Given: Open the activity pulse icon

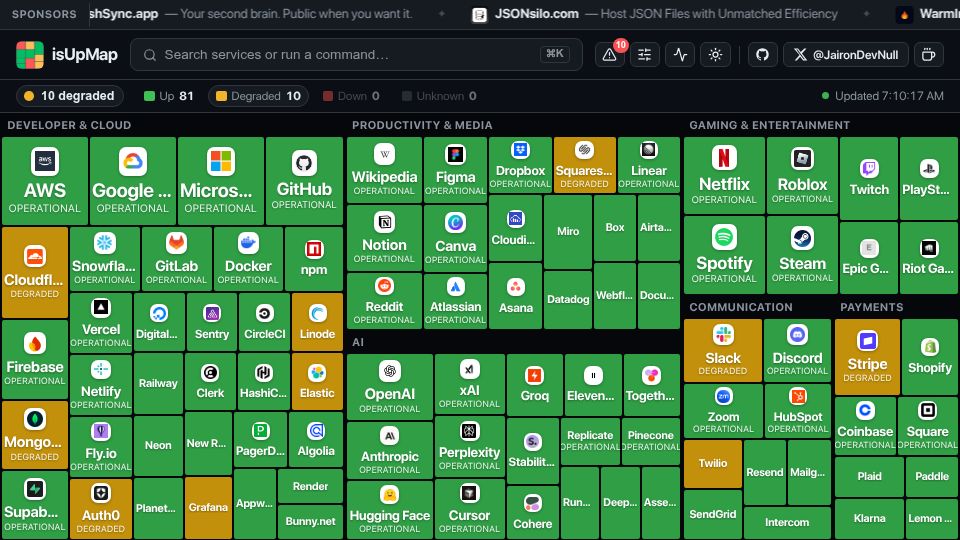Looking at the screenshot, I should click(680, 55).
